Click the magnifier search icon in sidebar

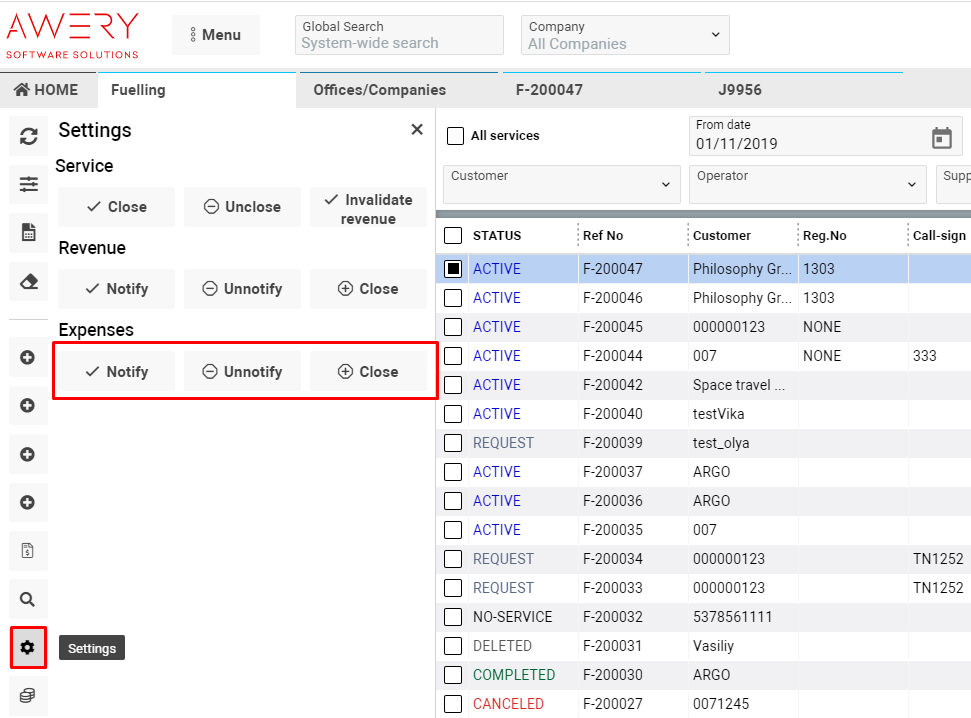coord(28,599)
